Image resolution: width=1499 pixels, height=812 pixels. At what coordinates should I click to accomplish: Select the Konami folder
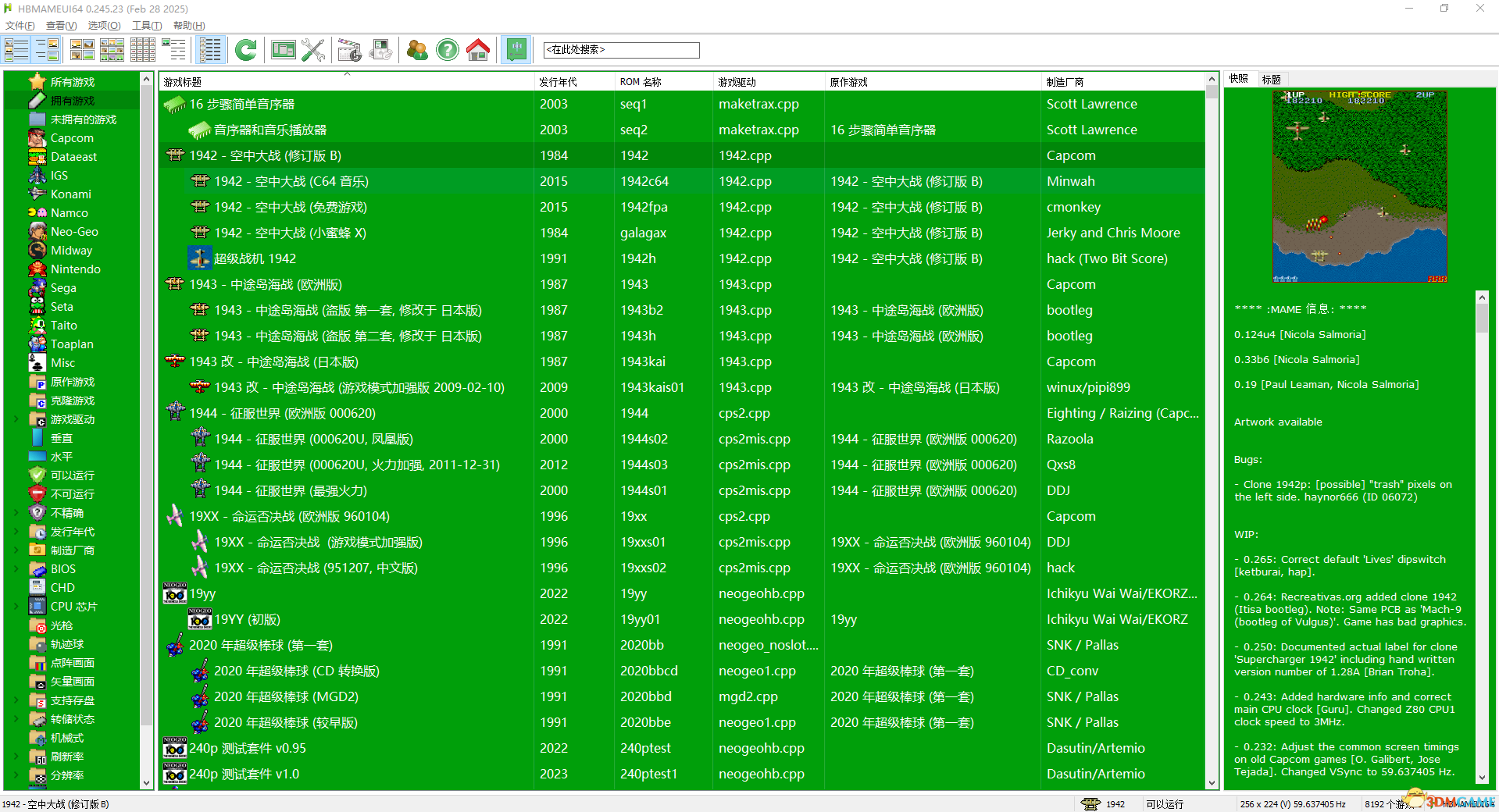click(71, 194)
